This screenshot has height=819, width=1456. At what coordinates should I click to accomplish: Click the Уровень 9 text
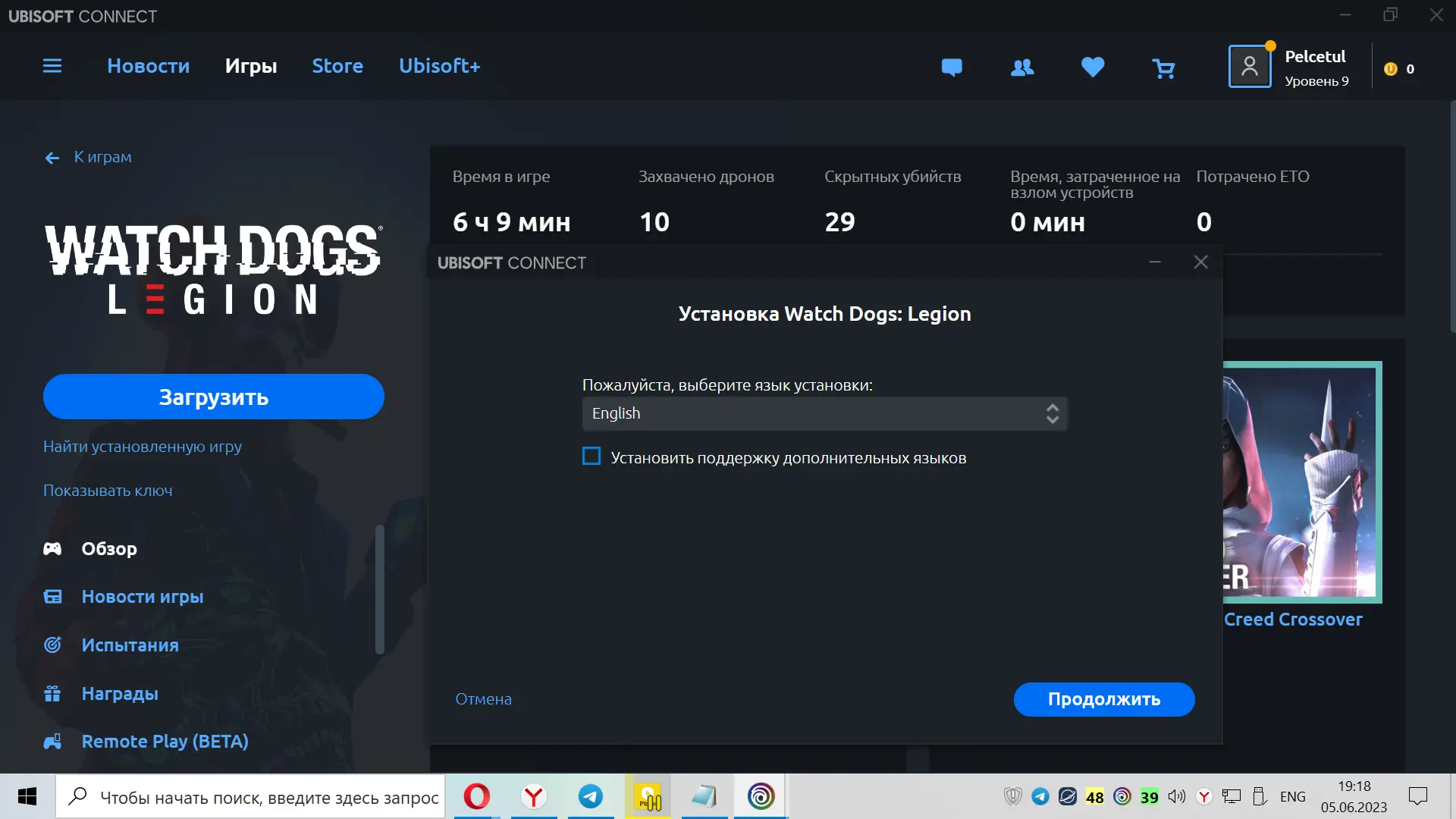pos(1316,81)
